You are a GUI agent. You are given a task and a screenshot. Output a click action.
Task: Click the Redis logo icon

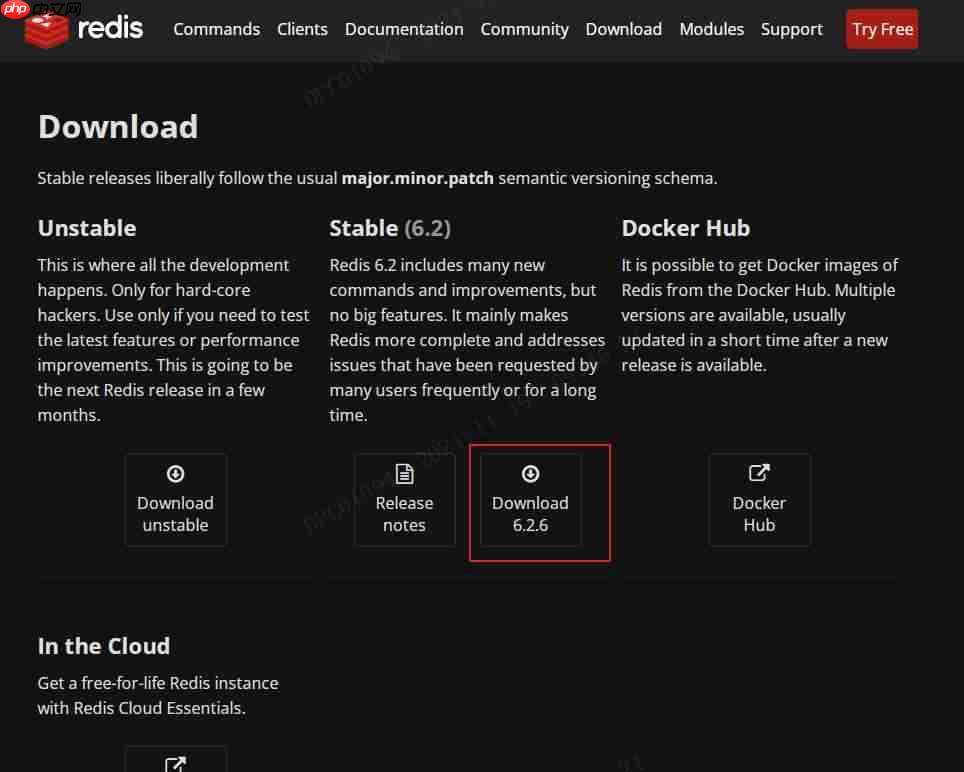click(x=47, y=29)
